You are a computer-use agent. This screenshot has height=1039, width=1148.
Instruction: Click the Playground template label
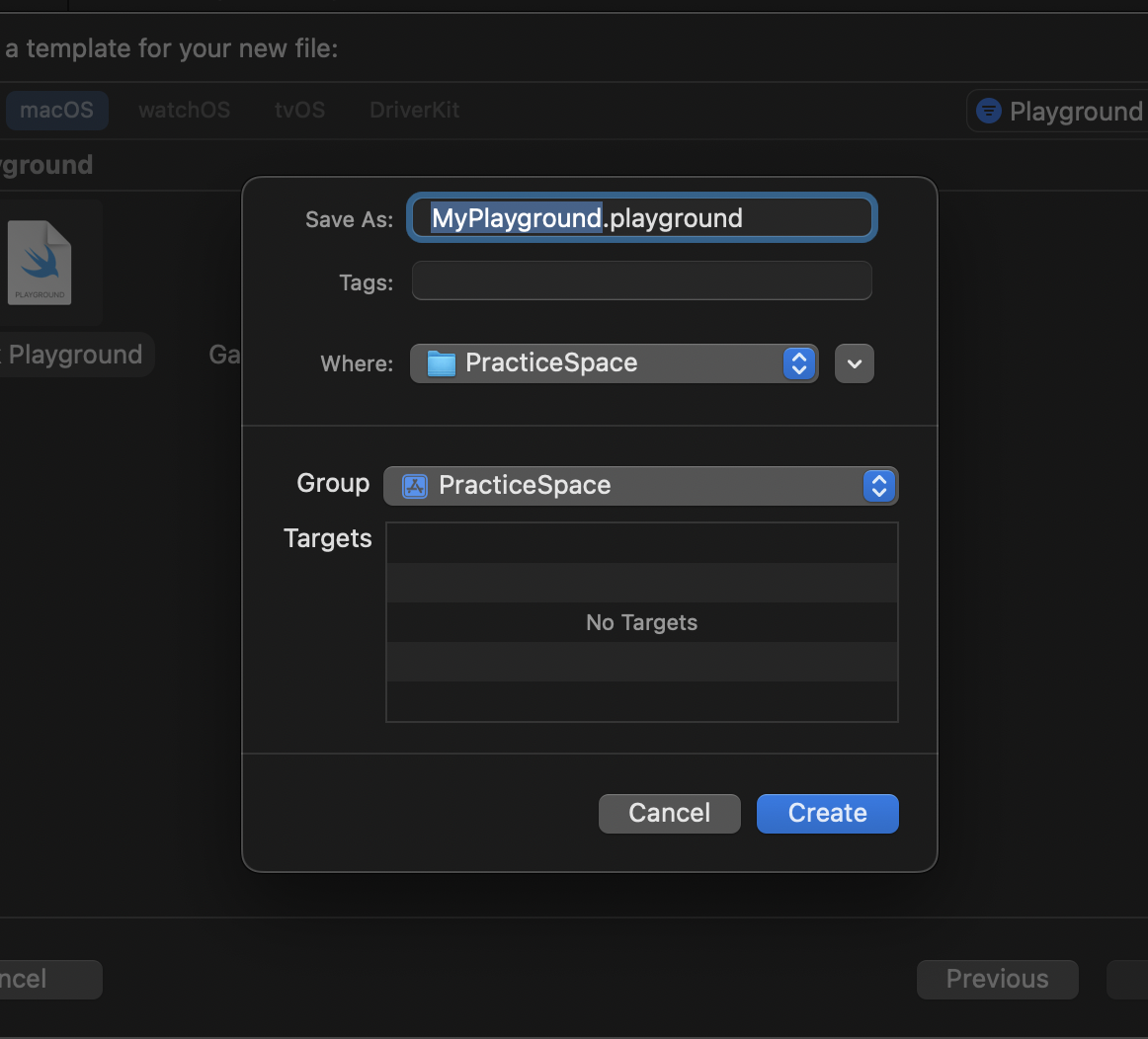tap(75, 355)
